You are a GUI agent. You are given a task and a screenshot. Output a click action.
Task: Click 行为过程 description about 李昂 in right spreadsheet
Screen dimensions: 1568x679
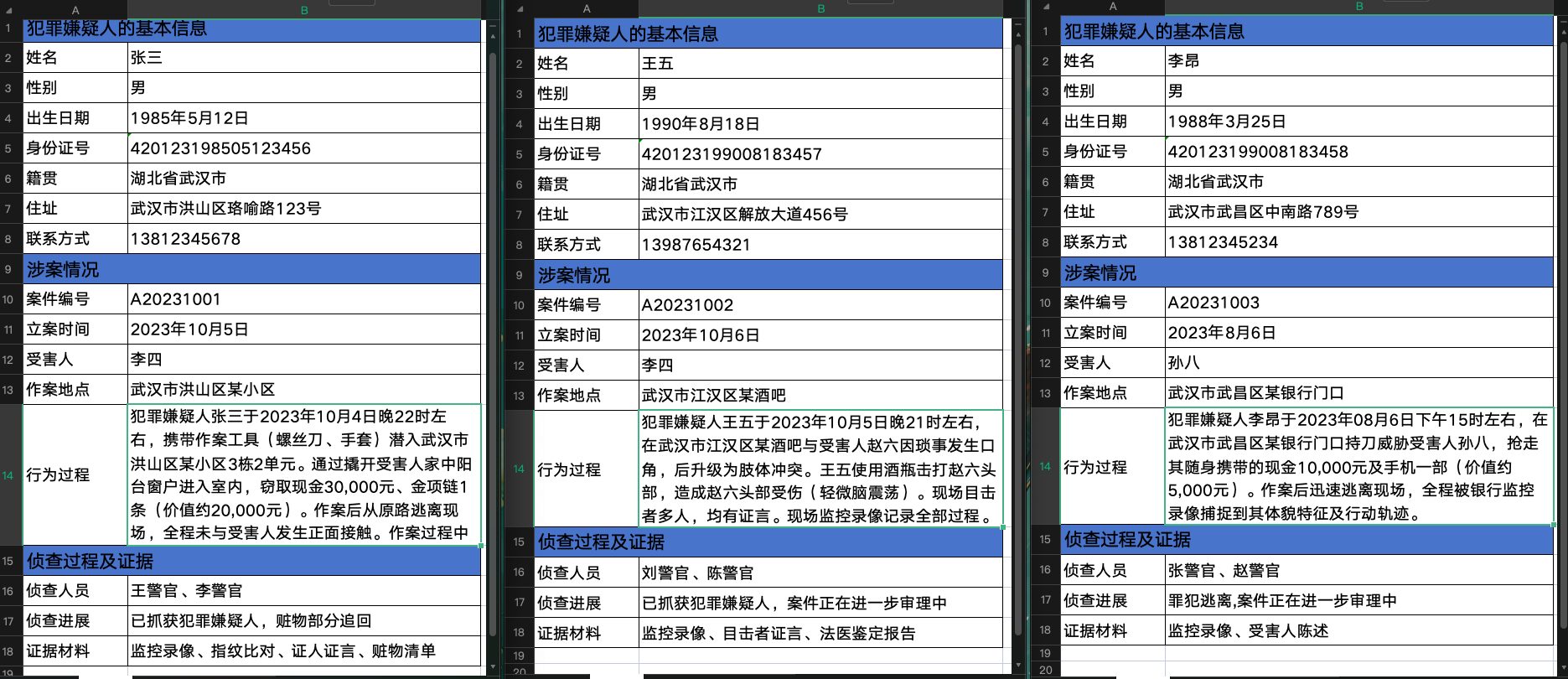(1359, 467)
